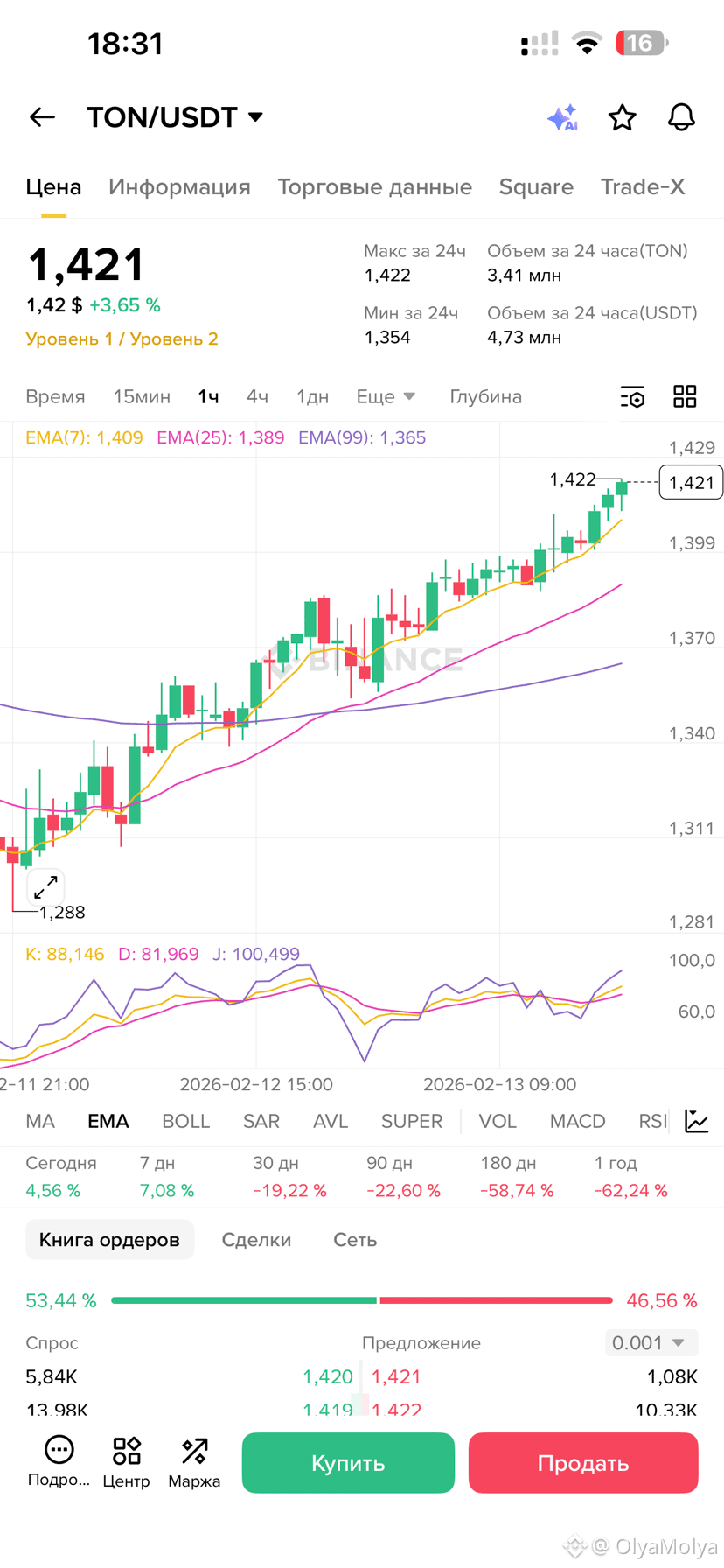Tap the buy/sell ratio bar
This screenshot has width=724, height=1568.
[362, 1300]
